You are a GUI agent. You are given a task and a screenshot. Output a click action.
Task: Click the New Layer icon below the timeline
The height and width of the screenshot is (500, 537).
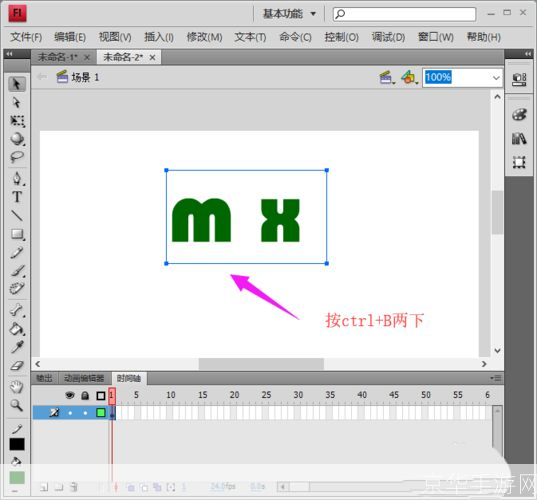click(44, 487)
